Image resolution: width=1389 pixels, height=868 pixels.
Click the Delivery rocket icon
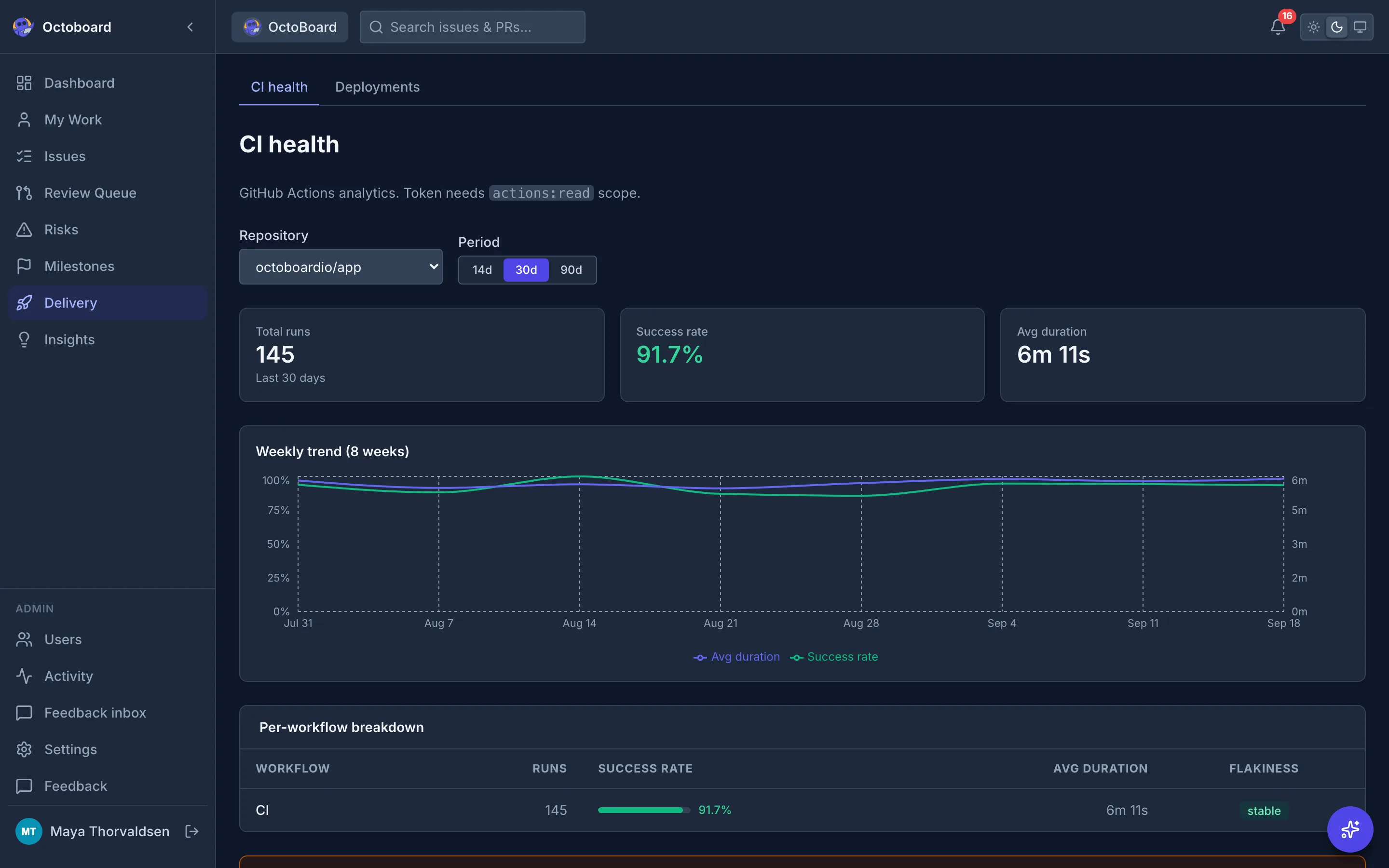tap(24, 302)
